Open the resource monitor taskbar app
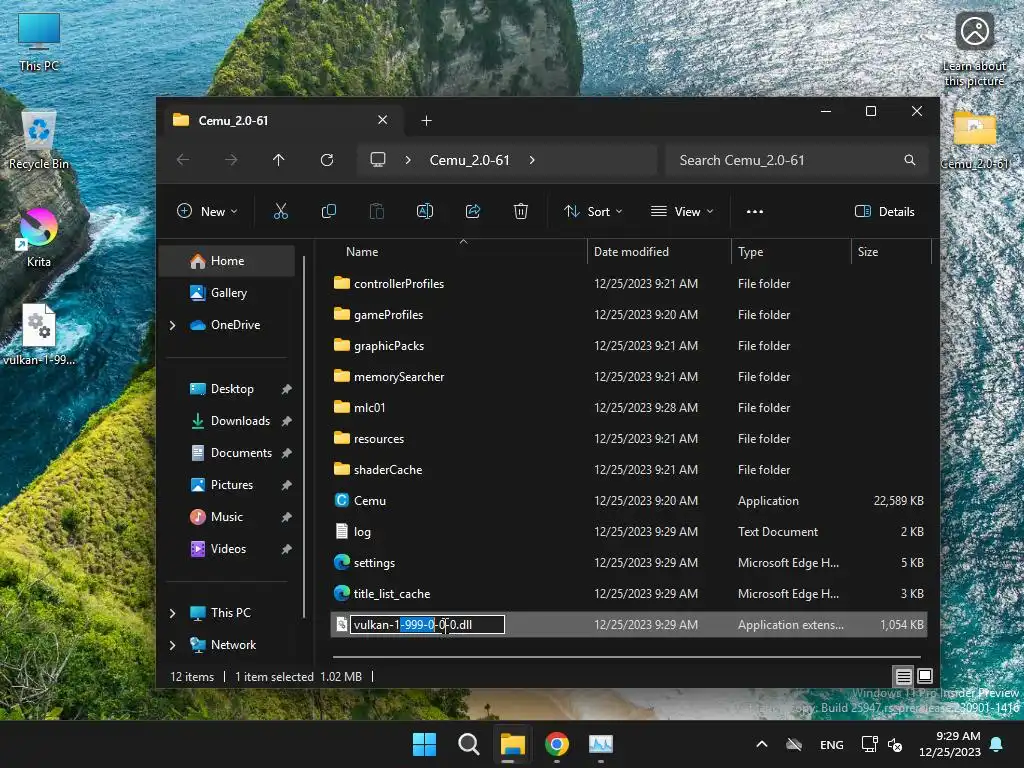Screen dimensions: 1024x768 pyautogui.click(x=601, y=744)
